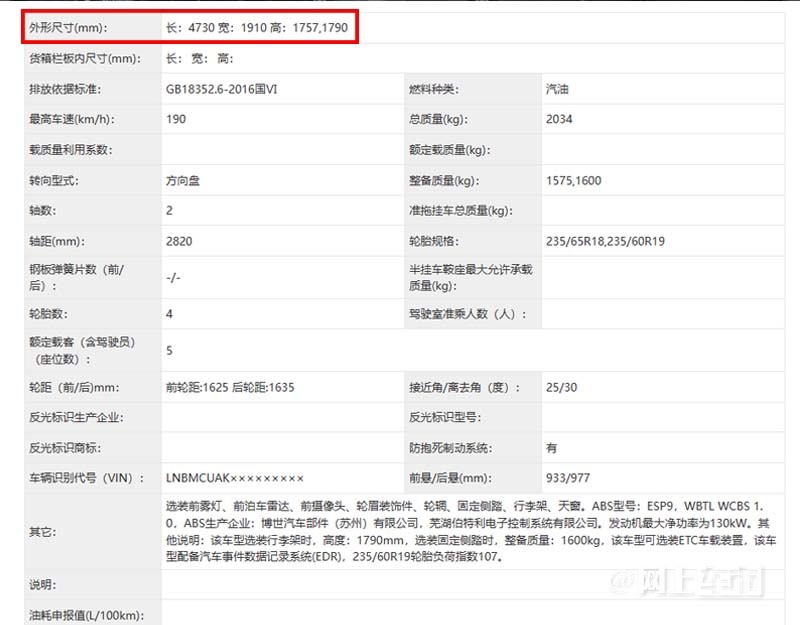Click the 货箱栏板内尺寸(mm) label
Image resolution: width=800 pixels, height=625 pixels.
[85, 59]
